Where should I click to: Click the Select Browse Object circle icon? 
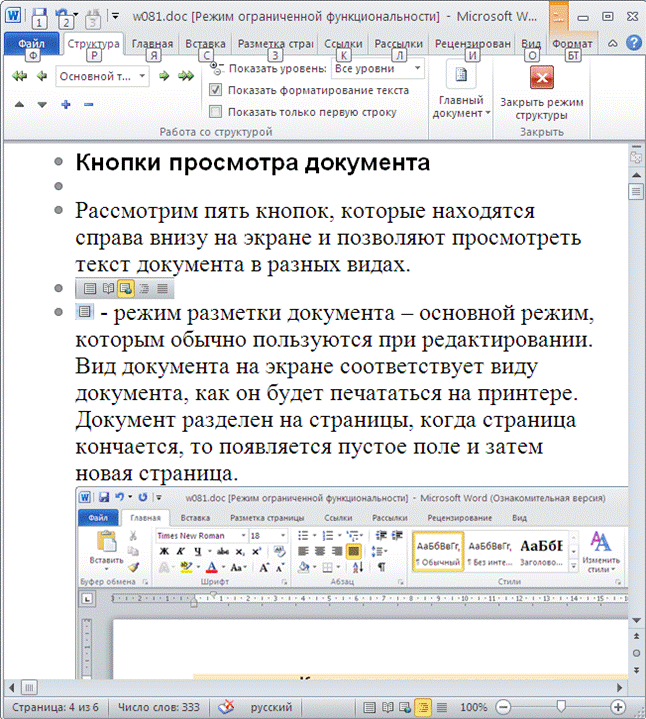[636, 653]
